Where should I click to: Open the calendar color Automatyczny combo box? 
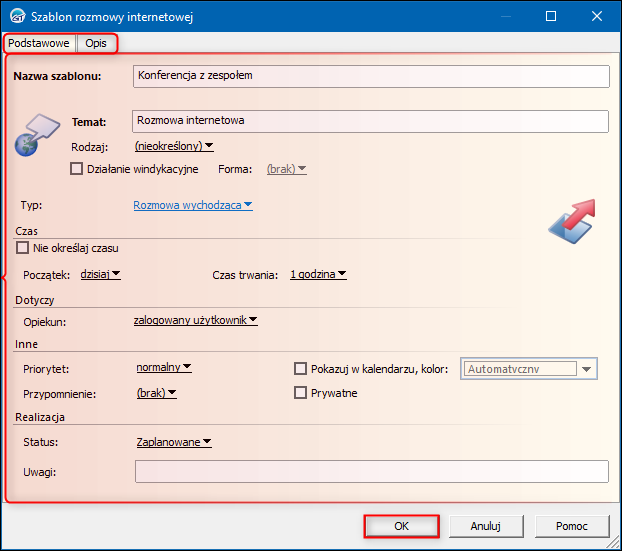coord(529,369)
